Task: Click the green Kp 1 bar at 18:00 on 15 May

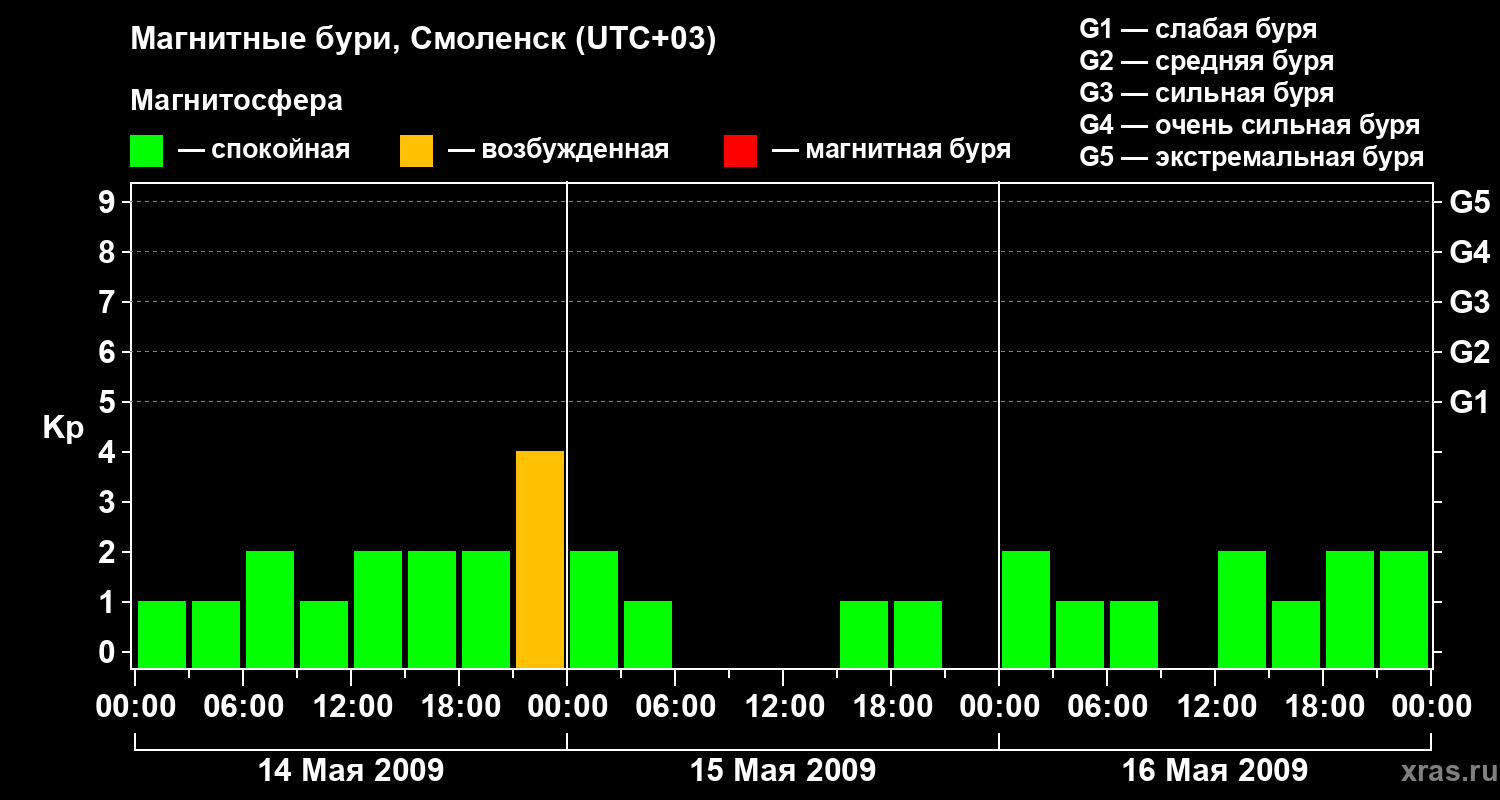Action: coord(918,634)
